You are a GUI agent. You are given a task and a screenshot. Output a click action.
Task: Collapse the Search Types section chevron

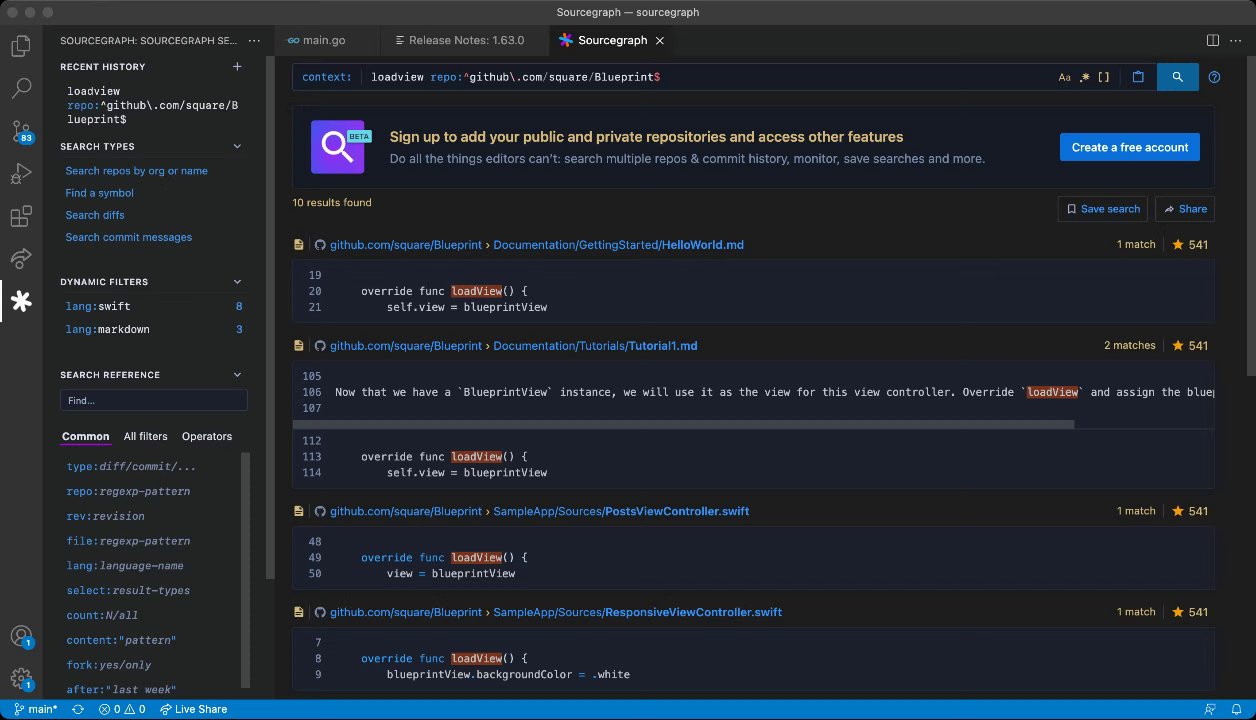[x=237, y=146]
